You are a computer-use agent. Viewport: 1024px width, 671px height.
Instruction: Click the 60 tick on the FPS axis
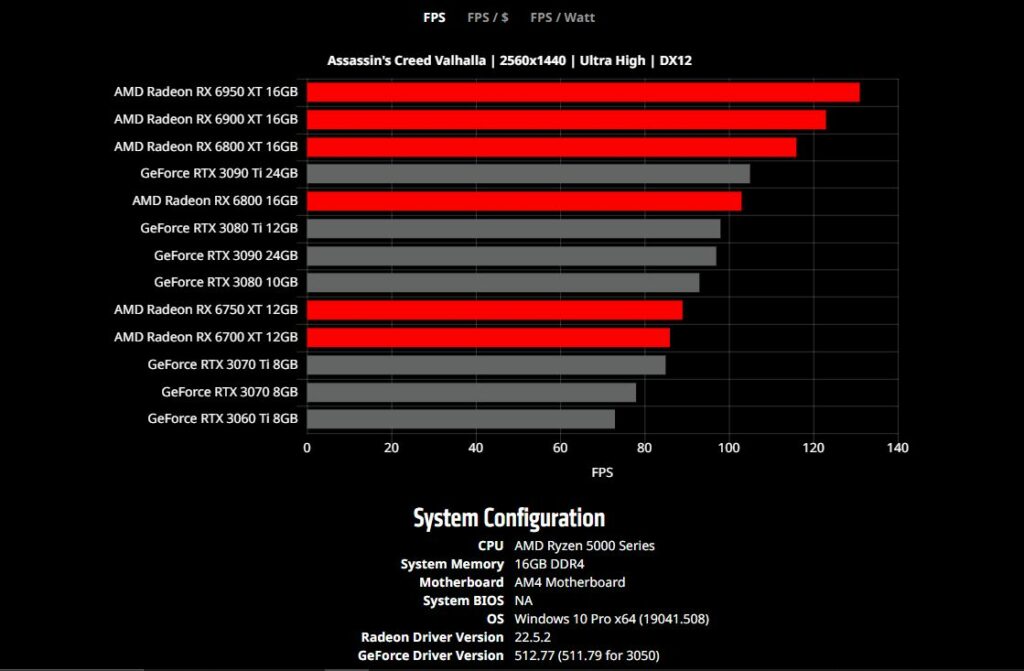(560, 448)
